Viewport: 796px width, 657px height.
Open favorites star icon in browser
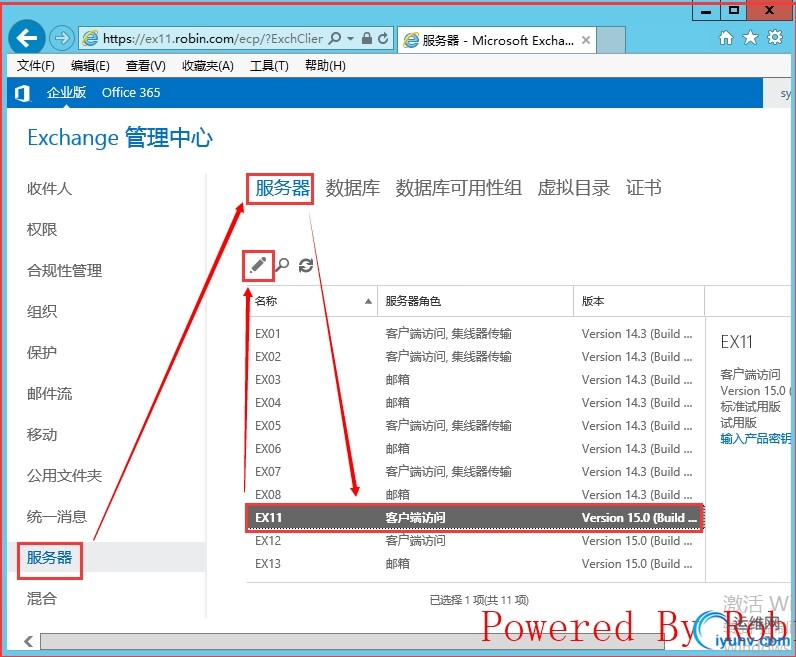pos(750,38)
